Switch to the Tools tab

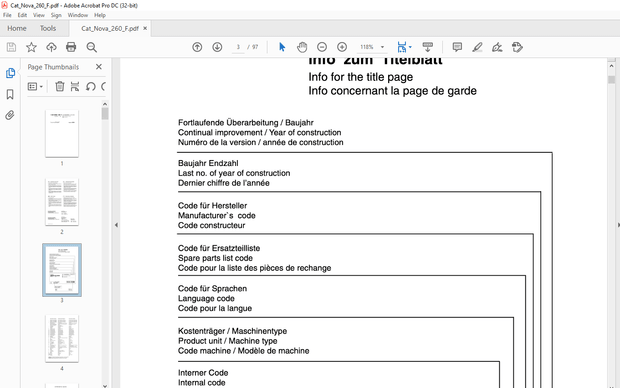pos(48,28)
